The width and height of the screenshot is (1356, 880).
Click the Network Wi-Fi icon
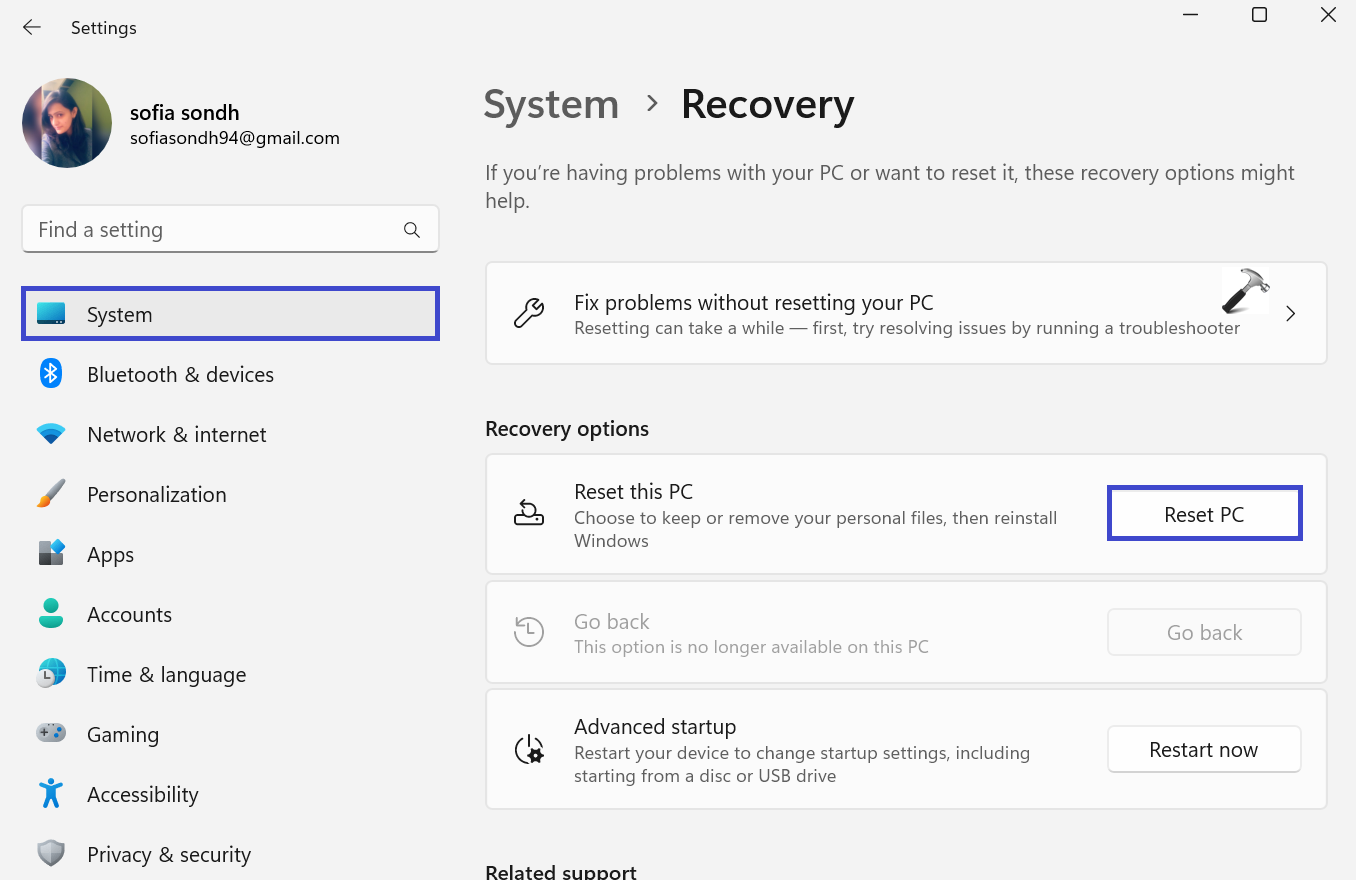[x=51, y=434]
